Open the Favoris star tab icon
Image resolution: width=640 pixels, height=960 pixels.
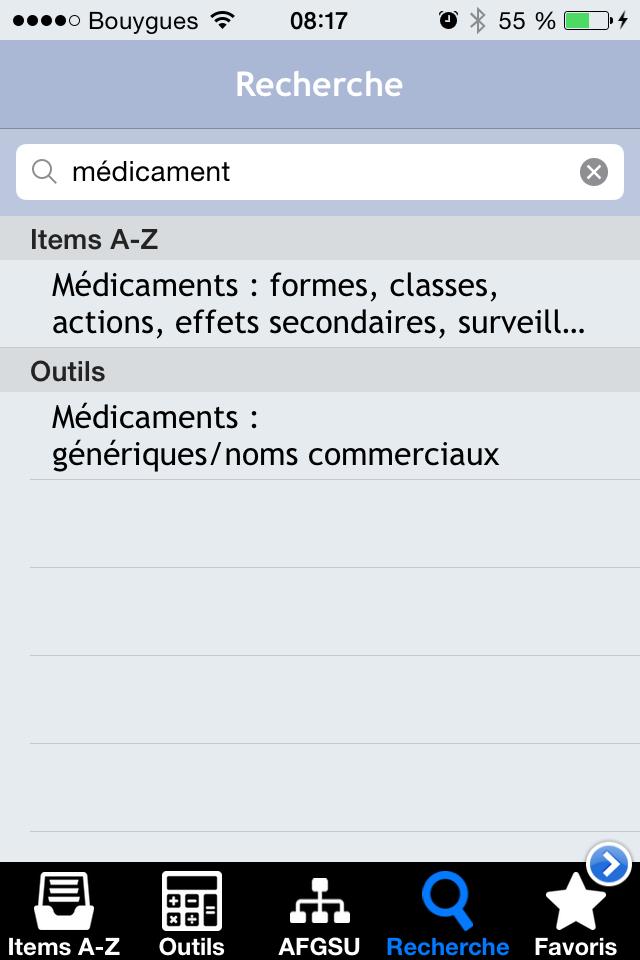coord(576,902)
